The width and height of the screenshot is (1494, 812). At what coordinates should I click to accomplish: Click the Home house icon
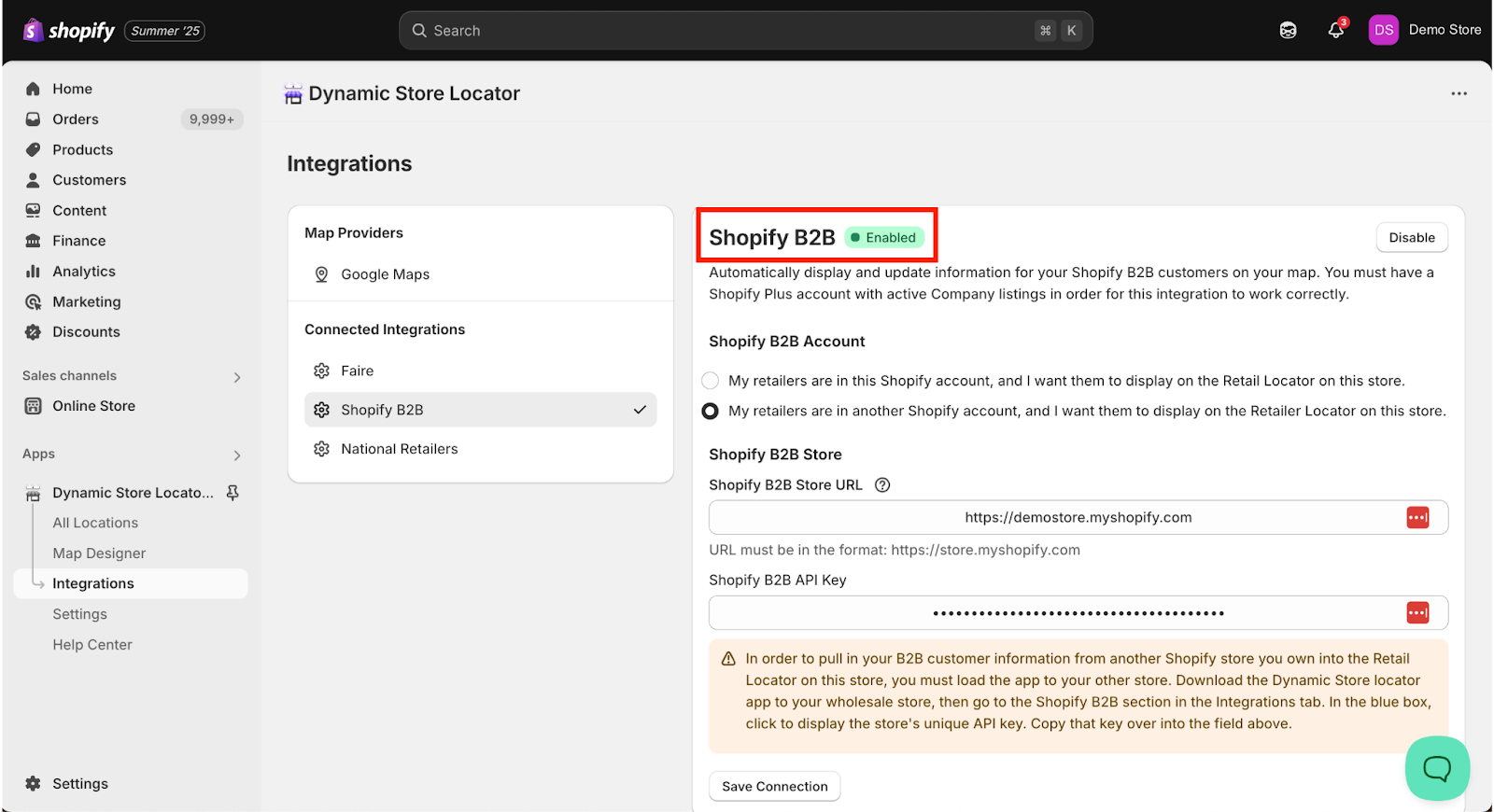(x=34, y=89)
